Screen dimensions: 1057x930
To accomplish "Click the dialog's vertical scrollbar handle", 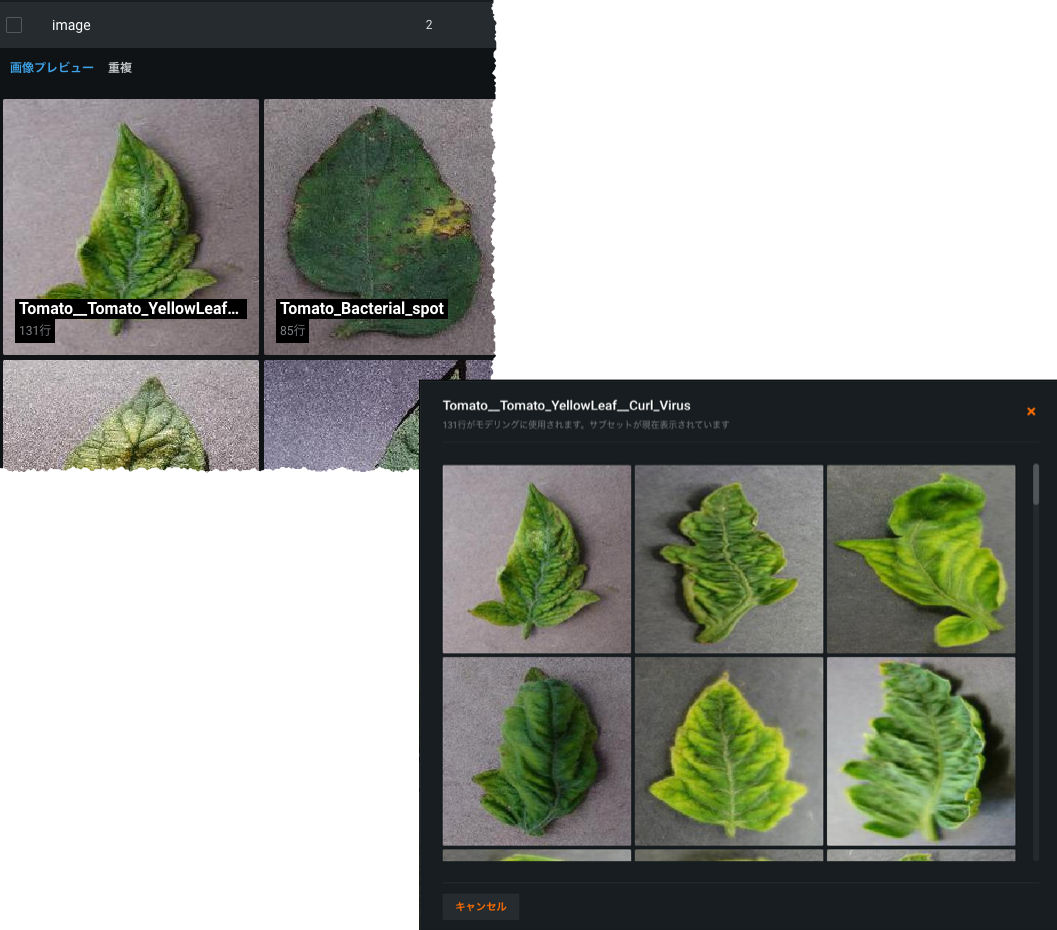I will pyautogui.click(x=1035, y=484).
